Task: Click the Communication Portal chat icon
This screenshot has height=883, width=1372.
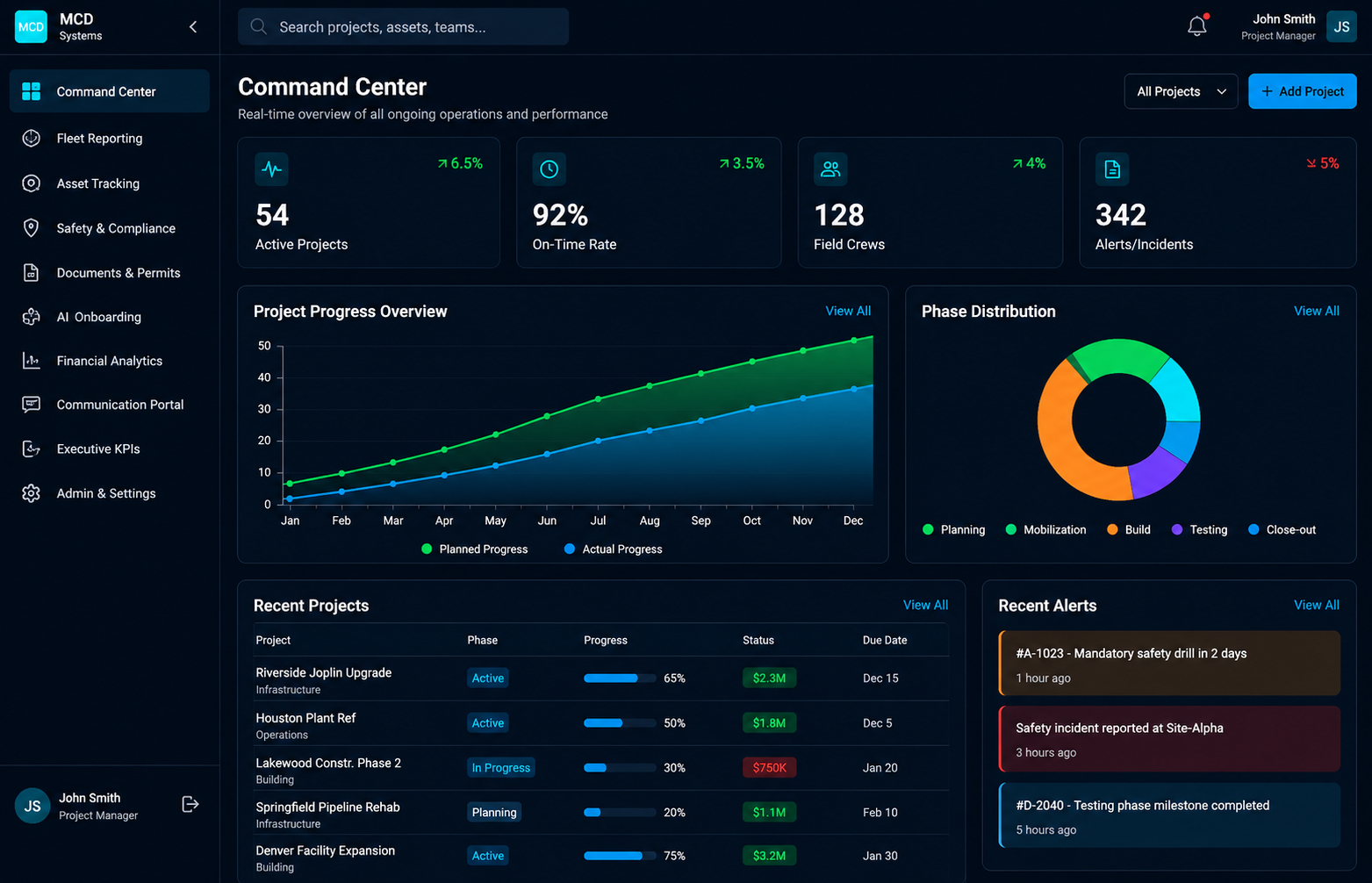Action: click(x=32, y=405)
